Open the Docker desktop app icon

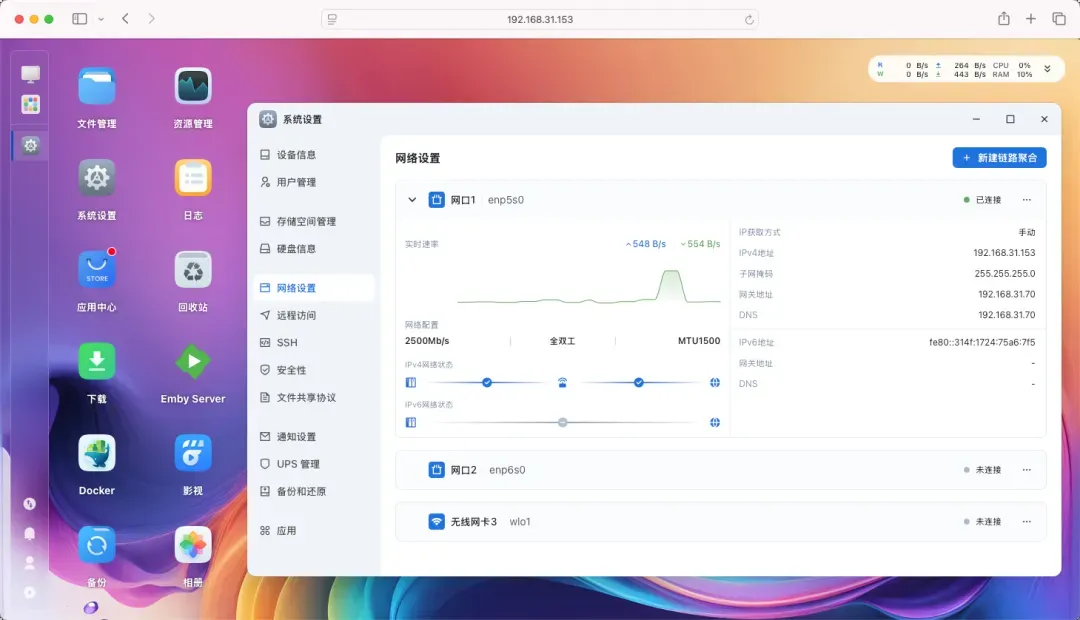click(97, 454)
